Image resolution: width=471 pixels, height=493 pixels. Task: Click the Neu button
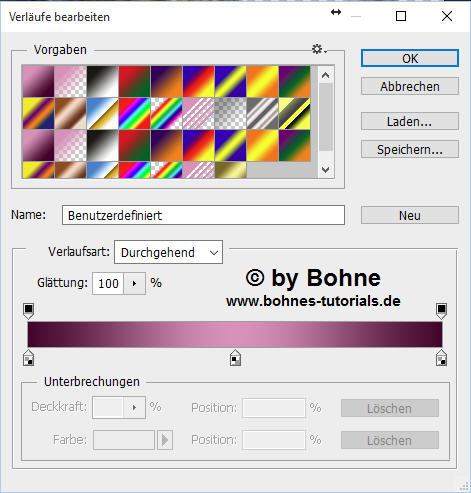pyautogui.click(x=410, y=215)
